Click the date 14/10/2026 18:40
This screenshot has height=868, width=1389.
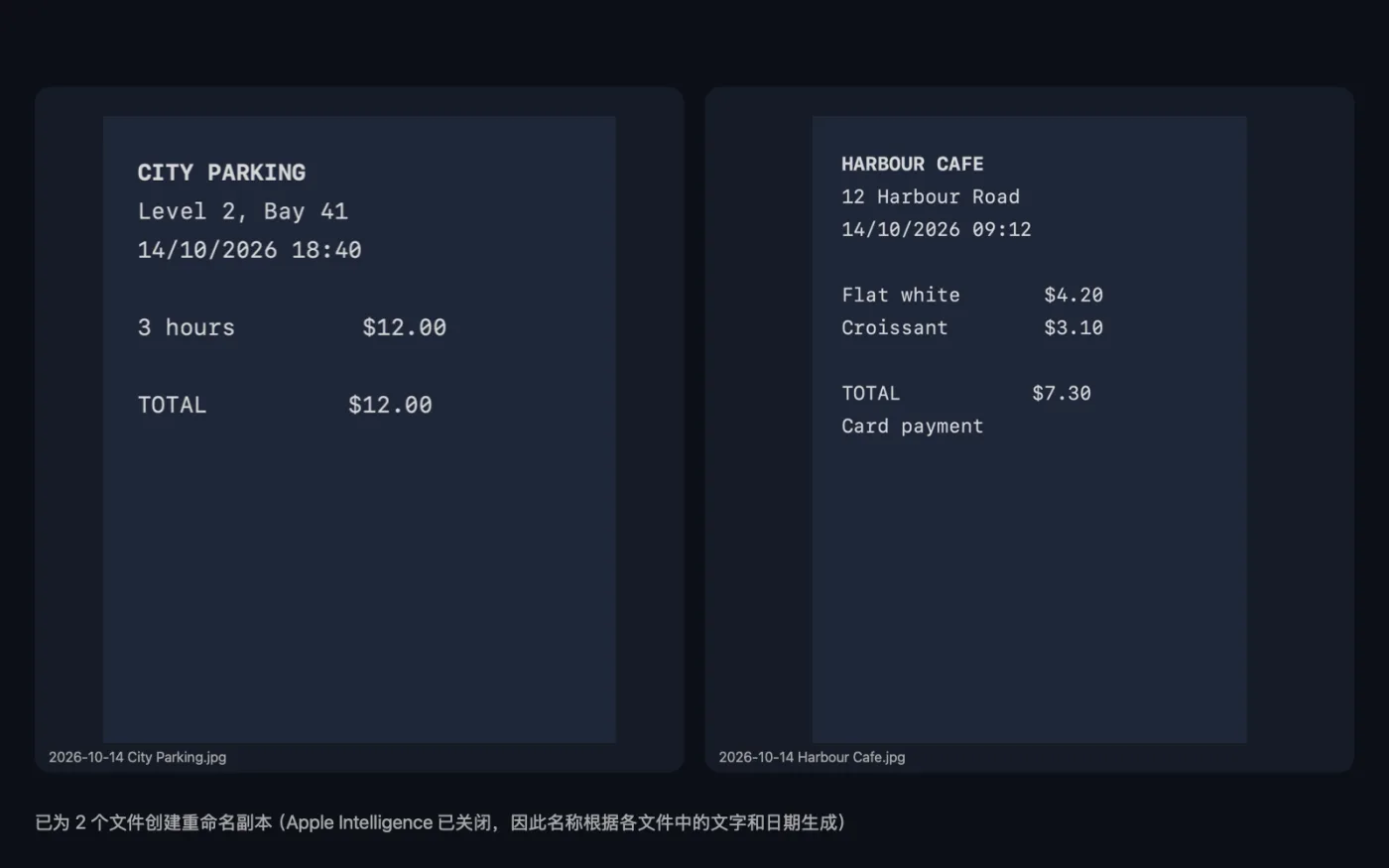point(249,250)
